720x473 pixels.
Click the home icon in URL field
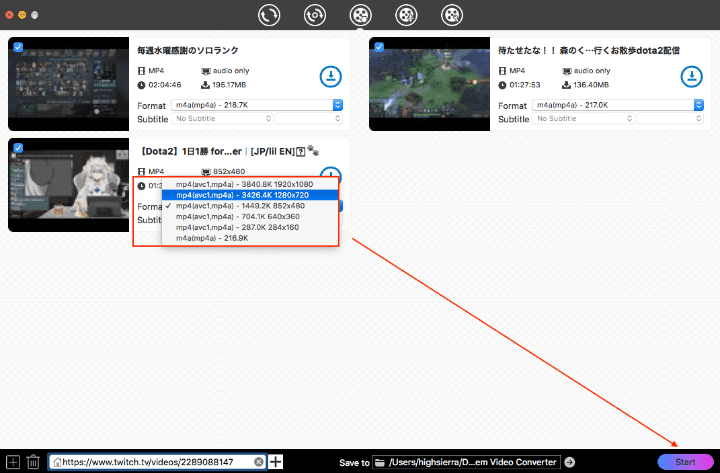pos(57,462)
